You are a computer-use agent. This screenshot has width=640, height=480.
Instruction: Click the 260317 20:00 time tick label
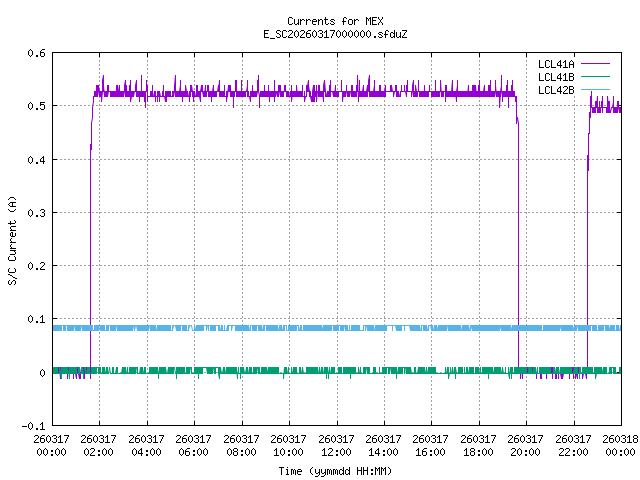point(526,445)
